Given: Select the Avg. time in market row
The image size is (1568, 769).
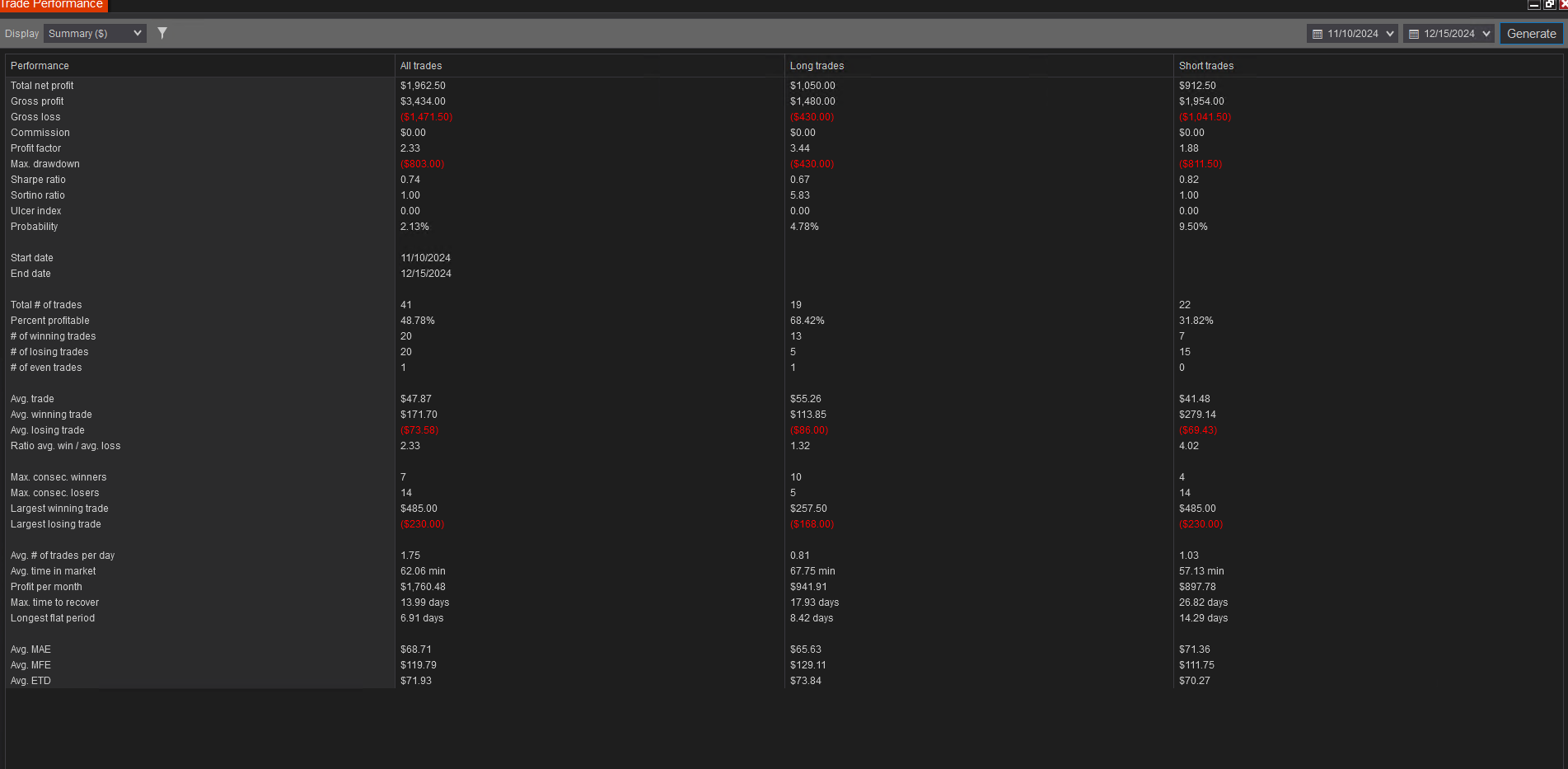Looking at the screenshot, I should click(54, 571).
